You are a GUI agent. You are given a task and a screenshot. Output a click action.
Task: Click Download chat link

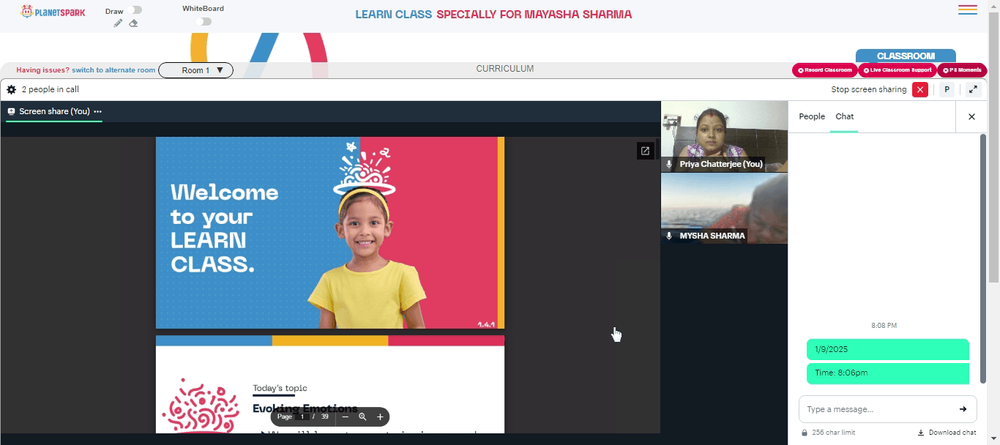(x=946, y=432)
